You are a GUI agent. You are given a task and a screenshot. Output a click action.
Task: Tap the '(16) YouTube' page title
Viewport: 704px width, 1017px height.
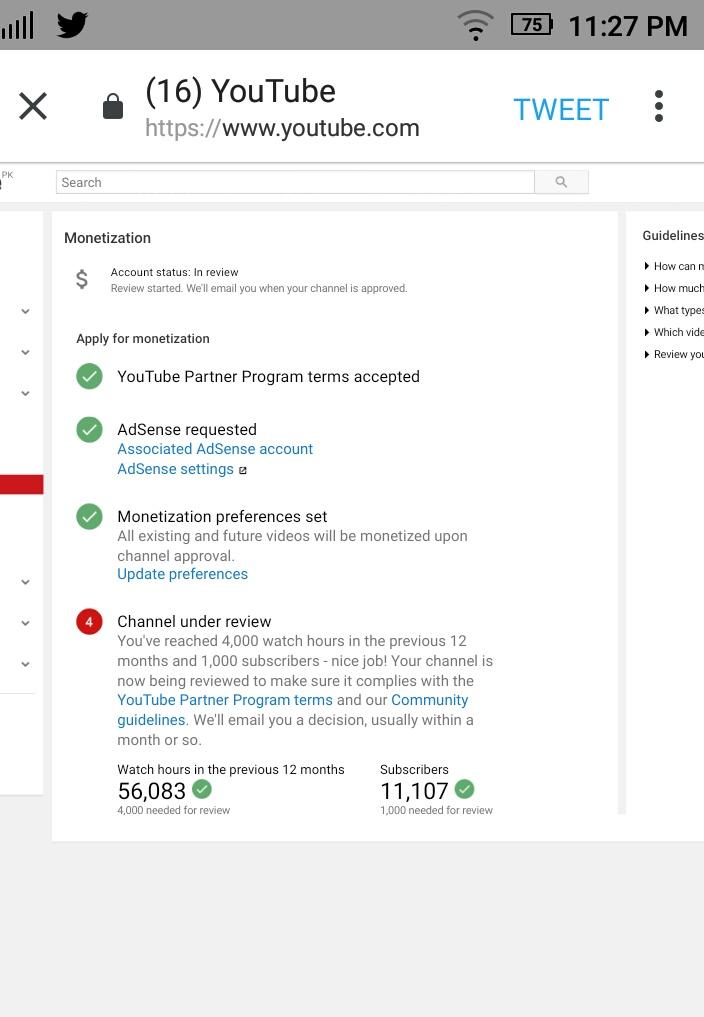tap(240, 91)
